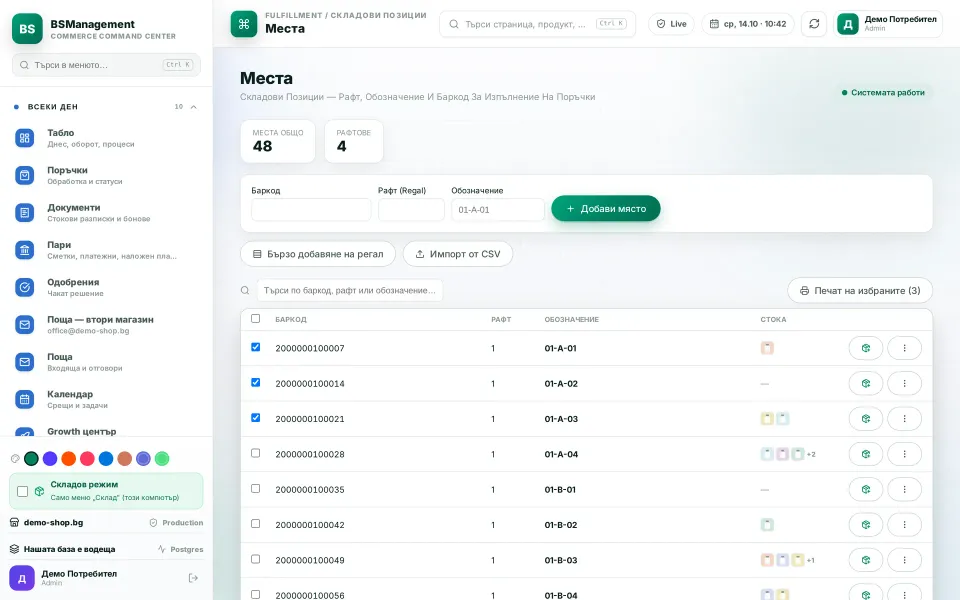This screenshot has width=960, height=600.
Task: Click the table search field for barcode or shelf
Action: click(350, 291)
